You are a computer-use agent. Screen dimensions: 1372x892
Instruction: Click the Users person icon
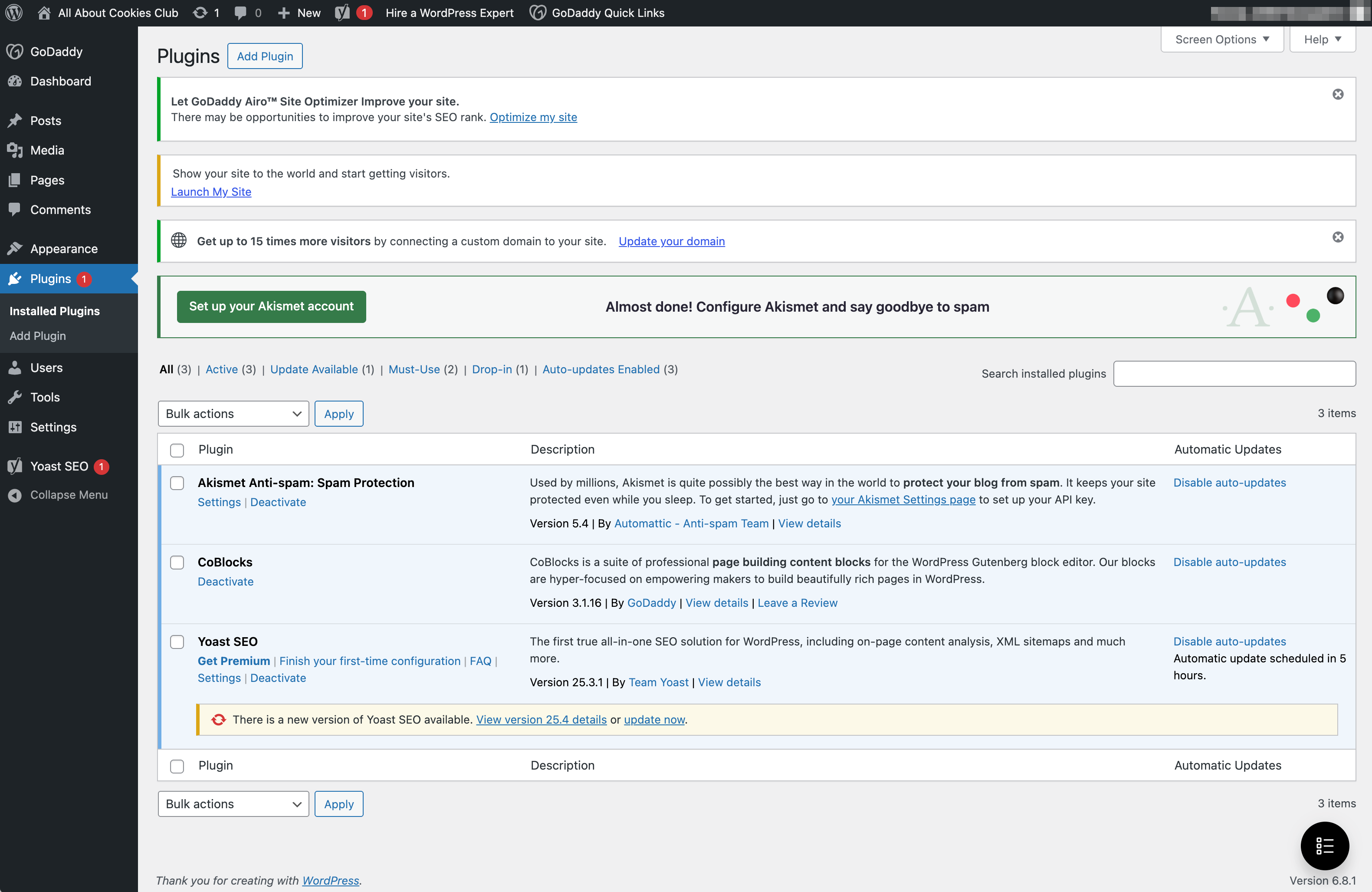[x=15, y=367]
